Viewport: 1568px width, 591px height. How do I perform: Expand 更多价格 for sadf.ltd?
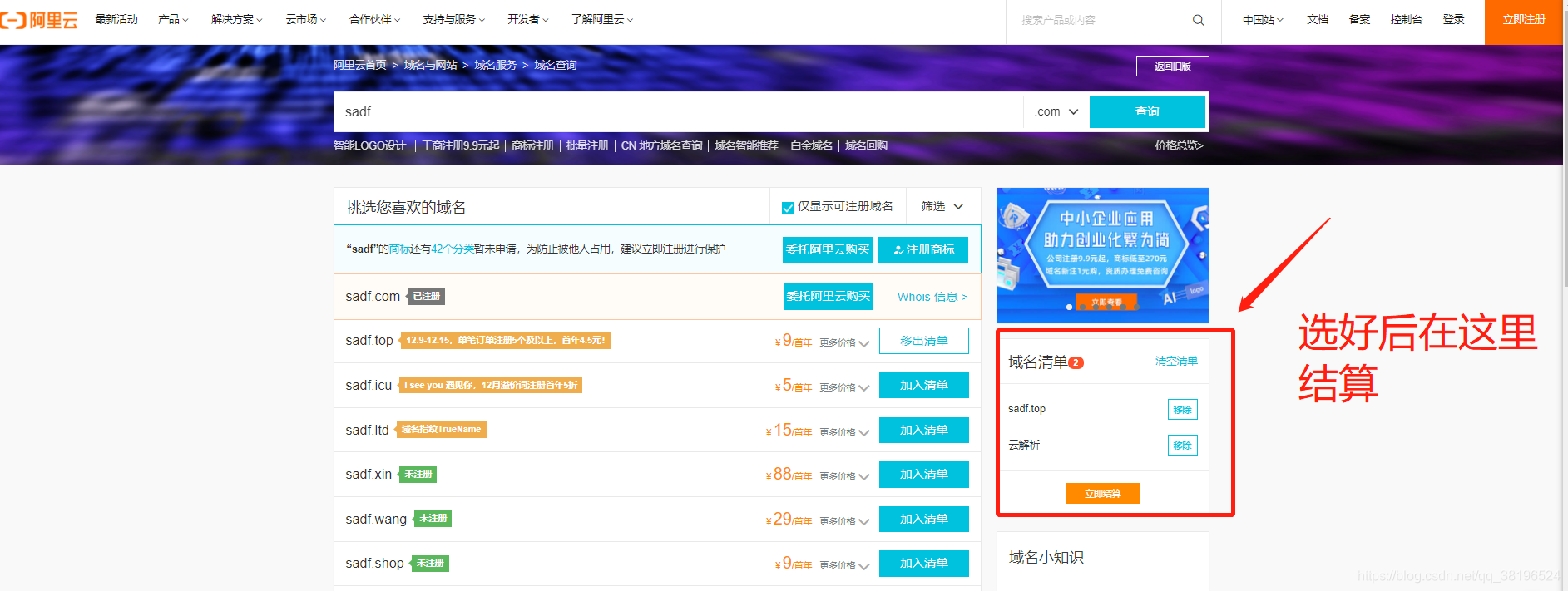tap(843, 432)
